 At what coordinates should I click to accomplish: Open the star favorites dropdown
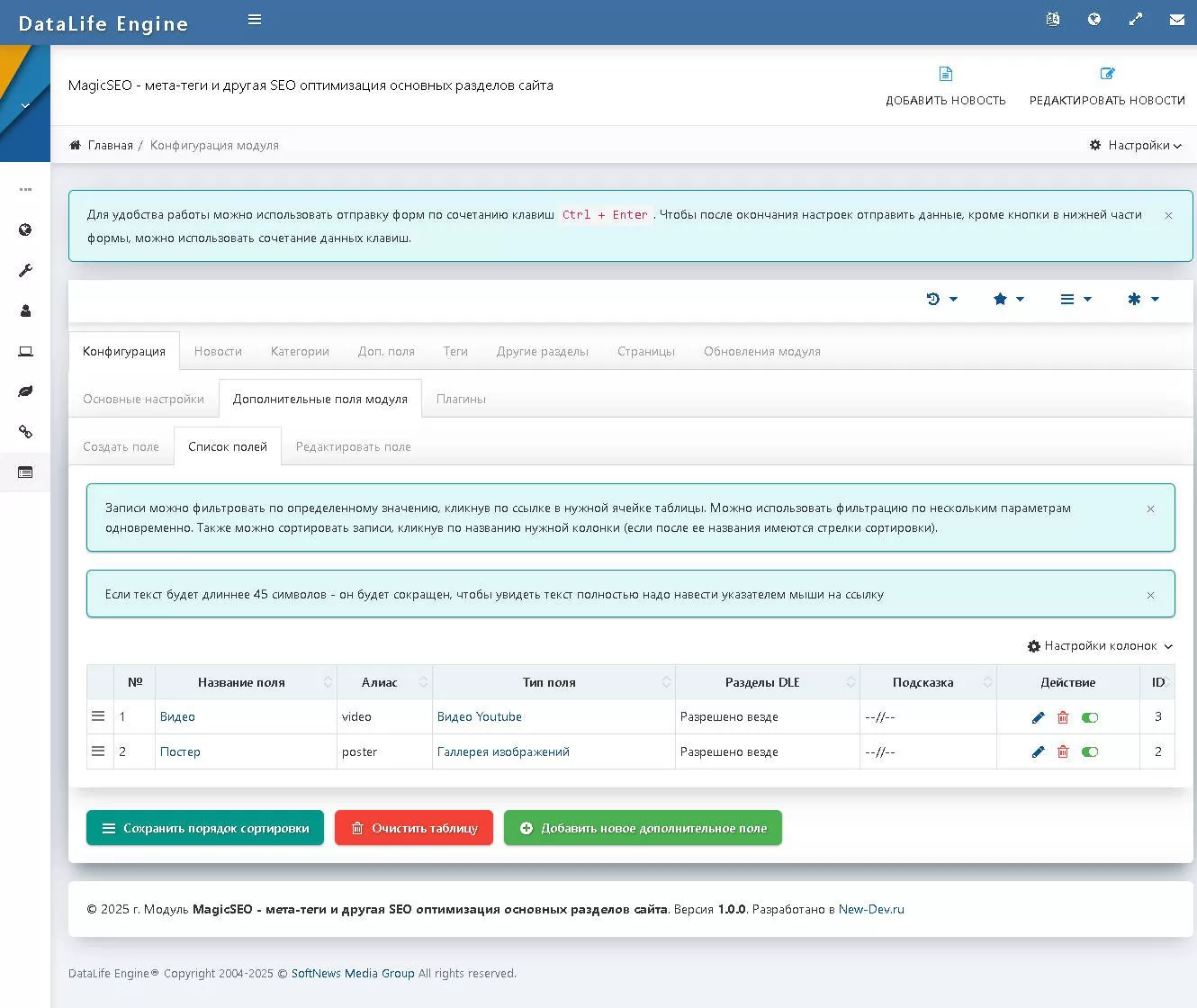[1008, 299]
